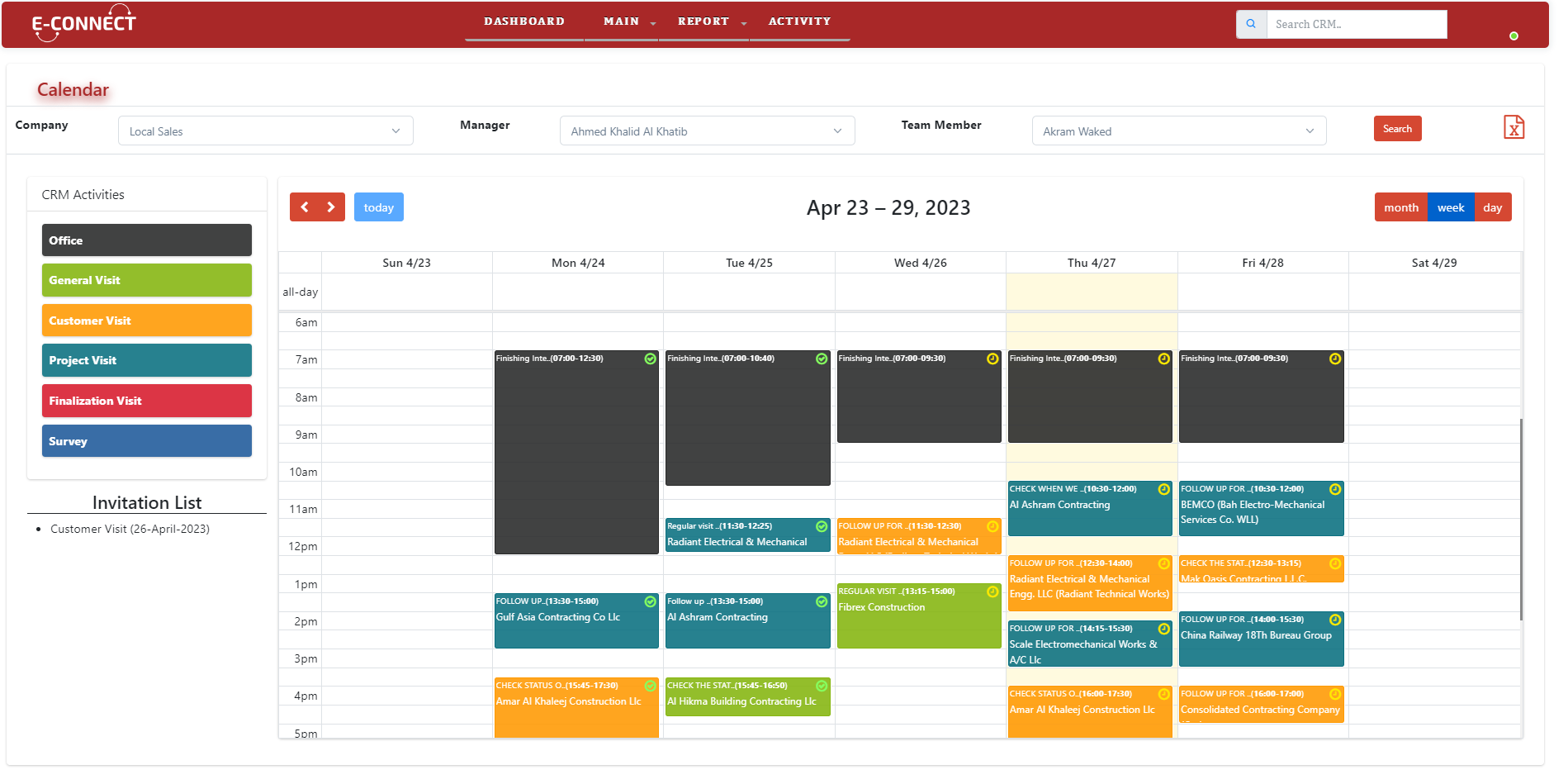Select the Customer Visit orange block
1568x784 pixels.
(147, 321)
